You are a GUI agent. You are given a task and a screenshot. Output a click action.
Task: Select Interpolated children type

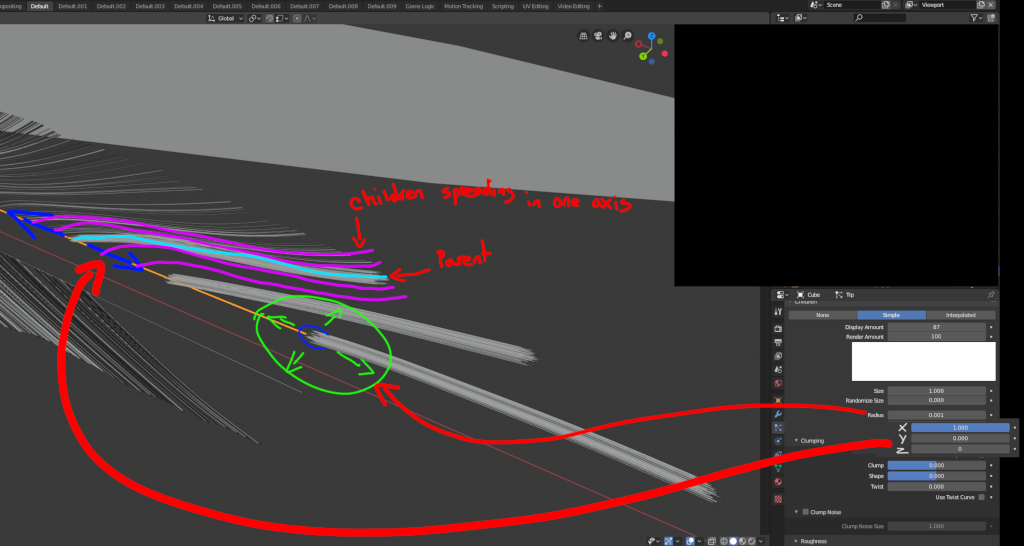[960, 315]
